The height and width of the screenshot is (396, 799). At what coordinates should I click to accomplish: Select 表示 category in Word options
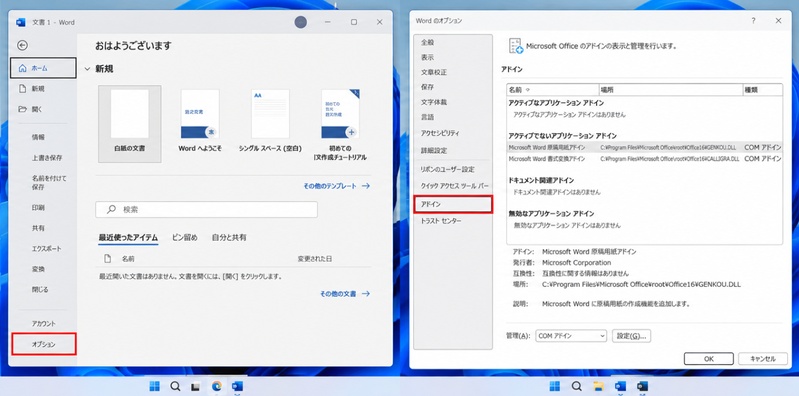click(428, 58)
